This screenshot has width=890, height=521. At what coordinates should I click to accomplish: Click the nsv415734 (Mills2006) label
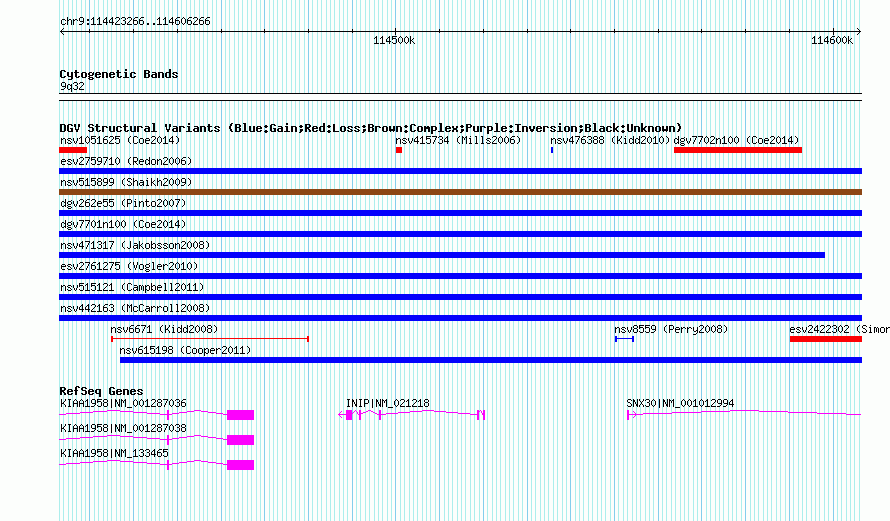coord(458,140)
